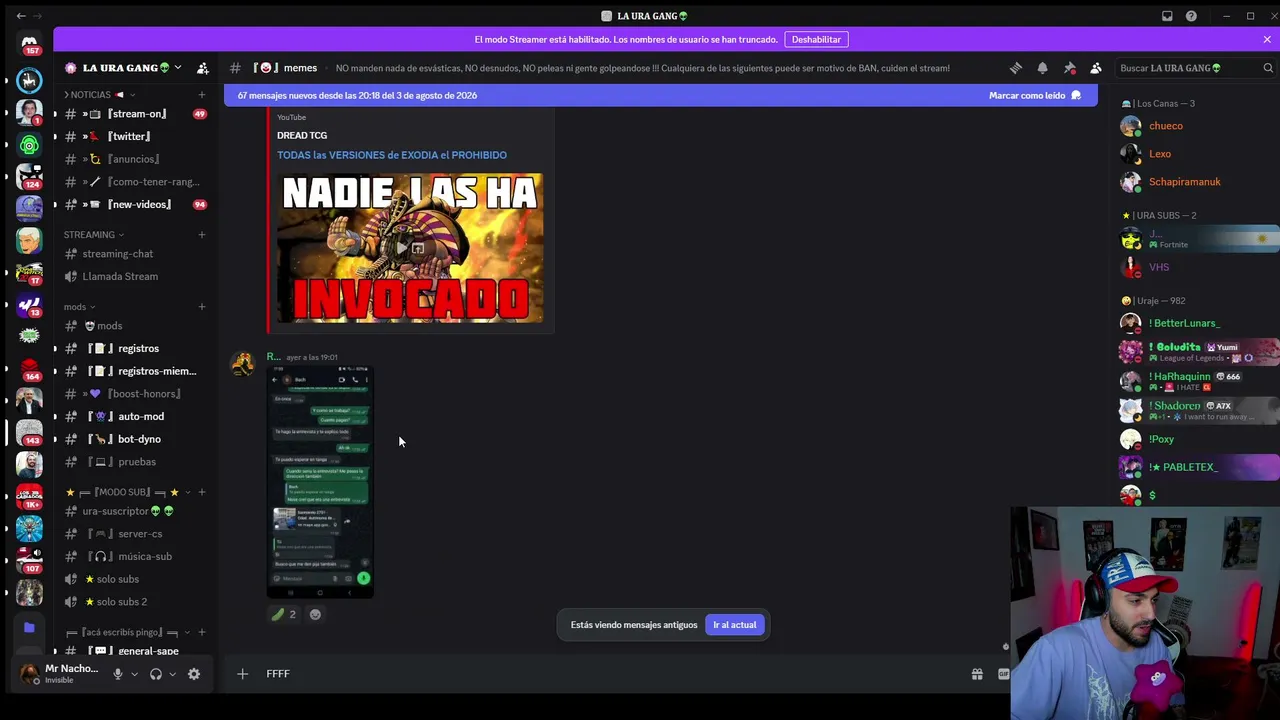The image size is (1280, 720).
Task: Click the search magnifier icon
Action: click(1268, 68)
